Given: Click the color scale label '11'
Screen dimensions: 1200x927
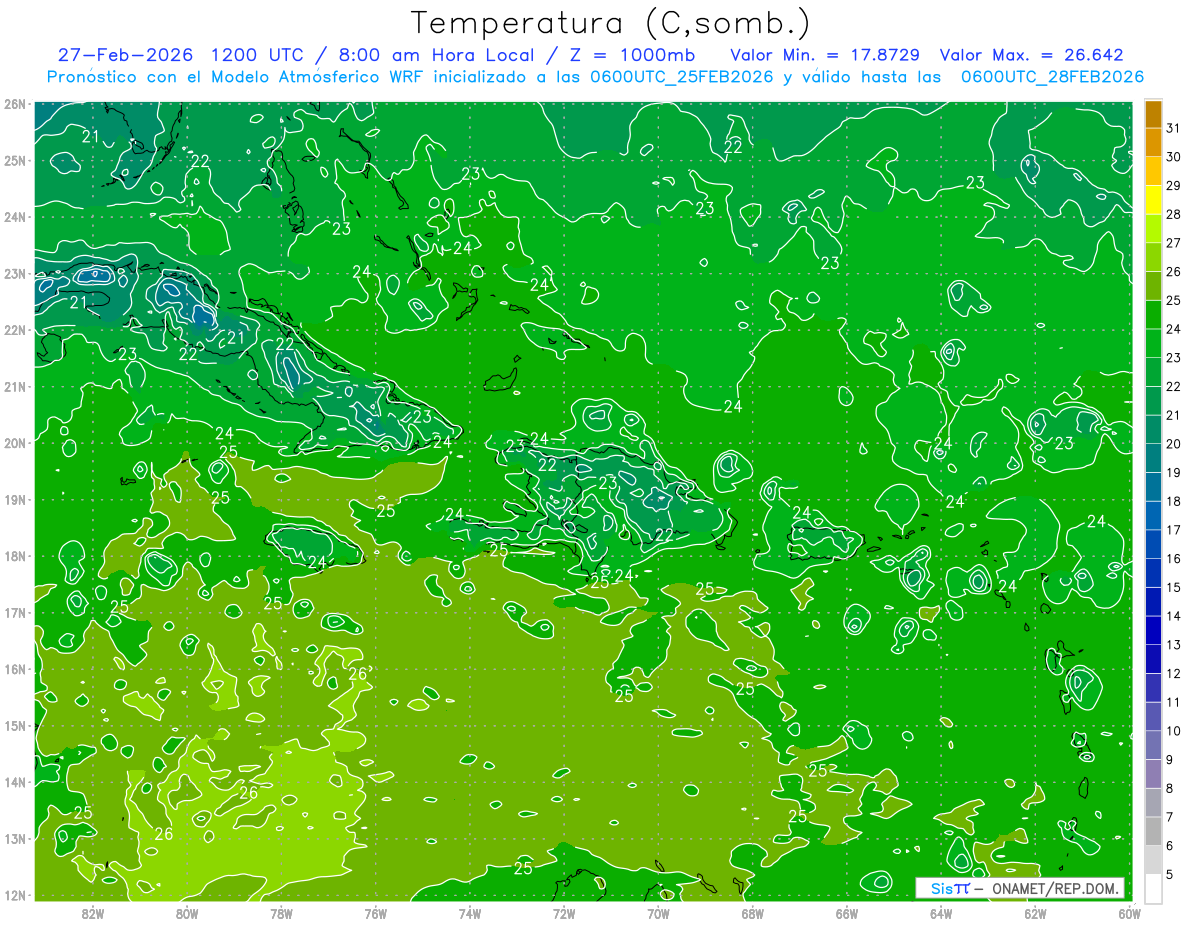Looking at the screenshot, I should pyautogui.click(x=1174, y=703).
